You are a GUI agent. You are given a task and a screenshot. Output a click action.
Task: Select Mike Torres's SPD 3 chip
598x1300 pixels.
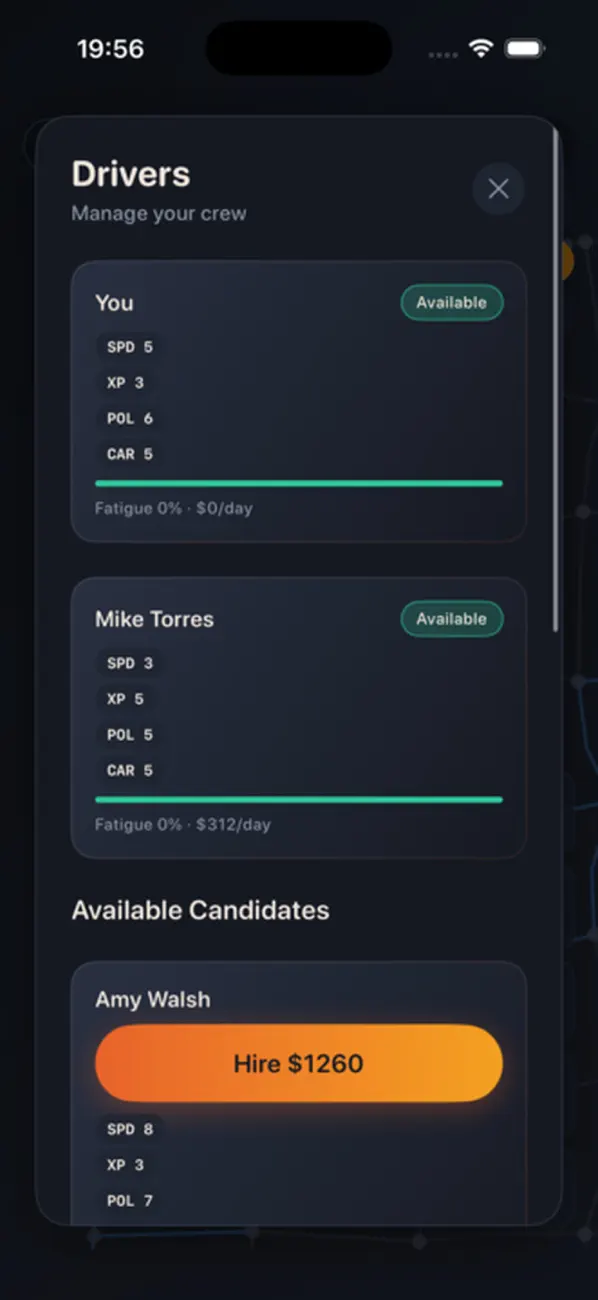click(130, 663)
